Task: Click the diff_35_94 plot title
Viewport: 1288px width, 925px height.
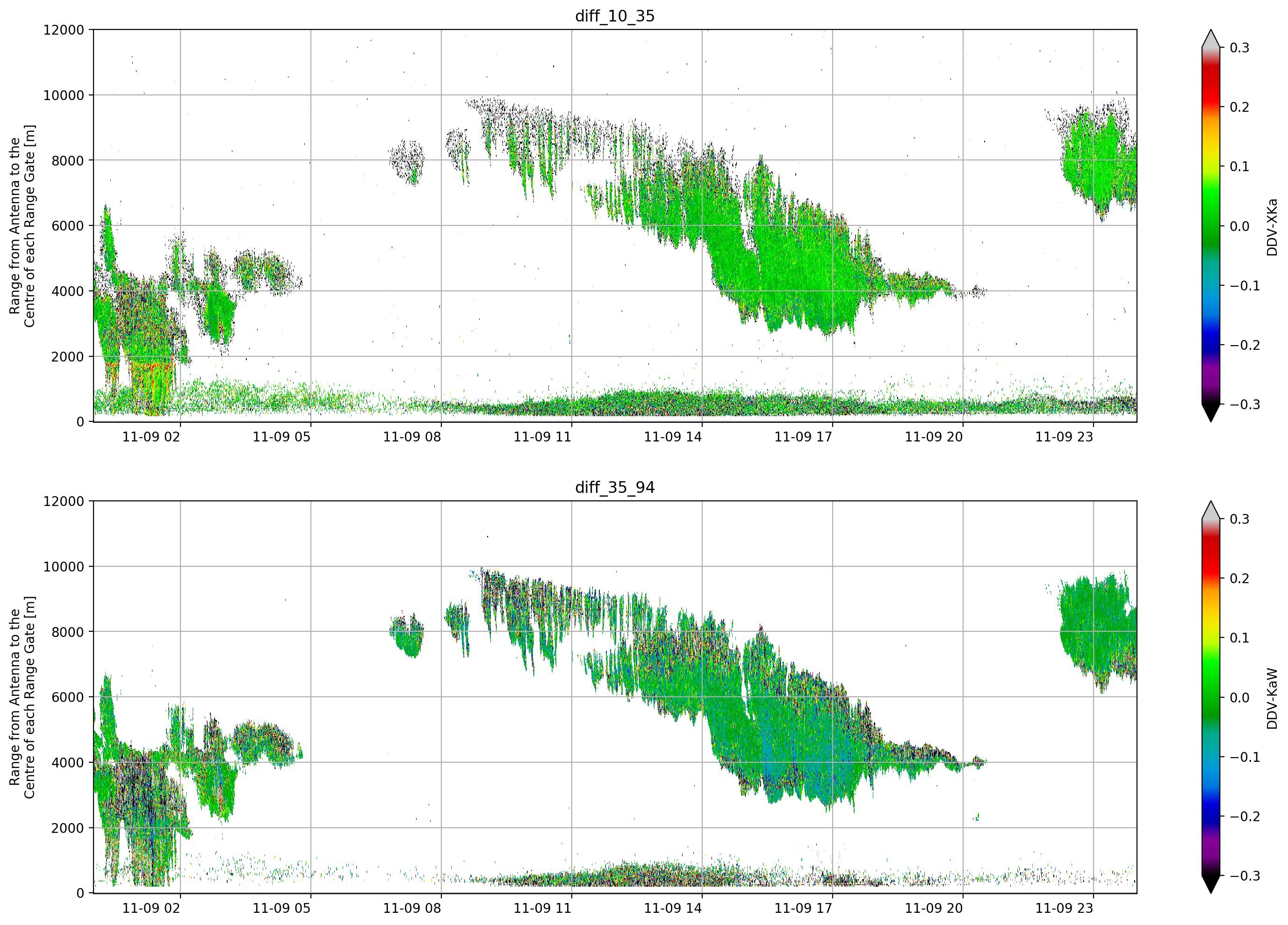Action: coord(614,487)
